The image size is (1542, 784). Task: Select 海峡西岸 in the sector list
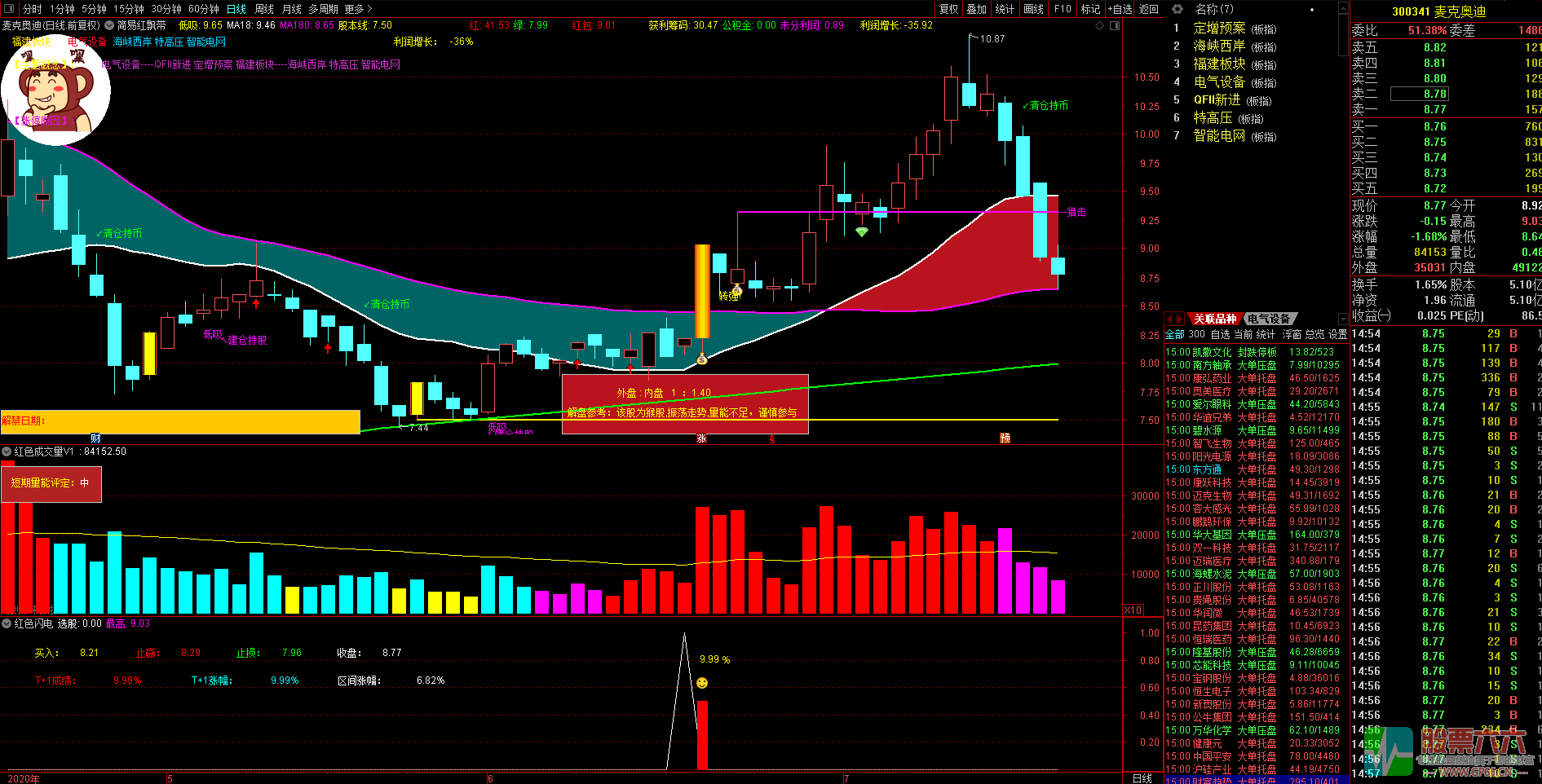pyautogui.click(x=1219, y=46)
